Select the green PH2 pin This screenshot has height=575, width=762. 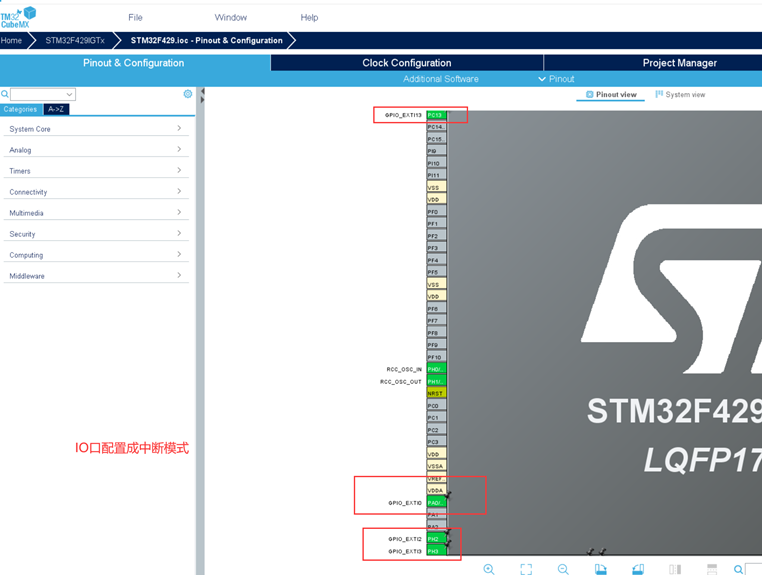click(436, 539)
